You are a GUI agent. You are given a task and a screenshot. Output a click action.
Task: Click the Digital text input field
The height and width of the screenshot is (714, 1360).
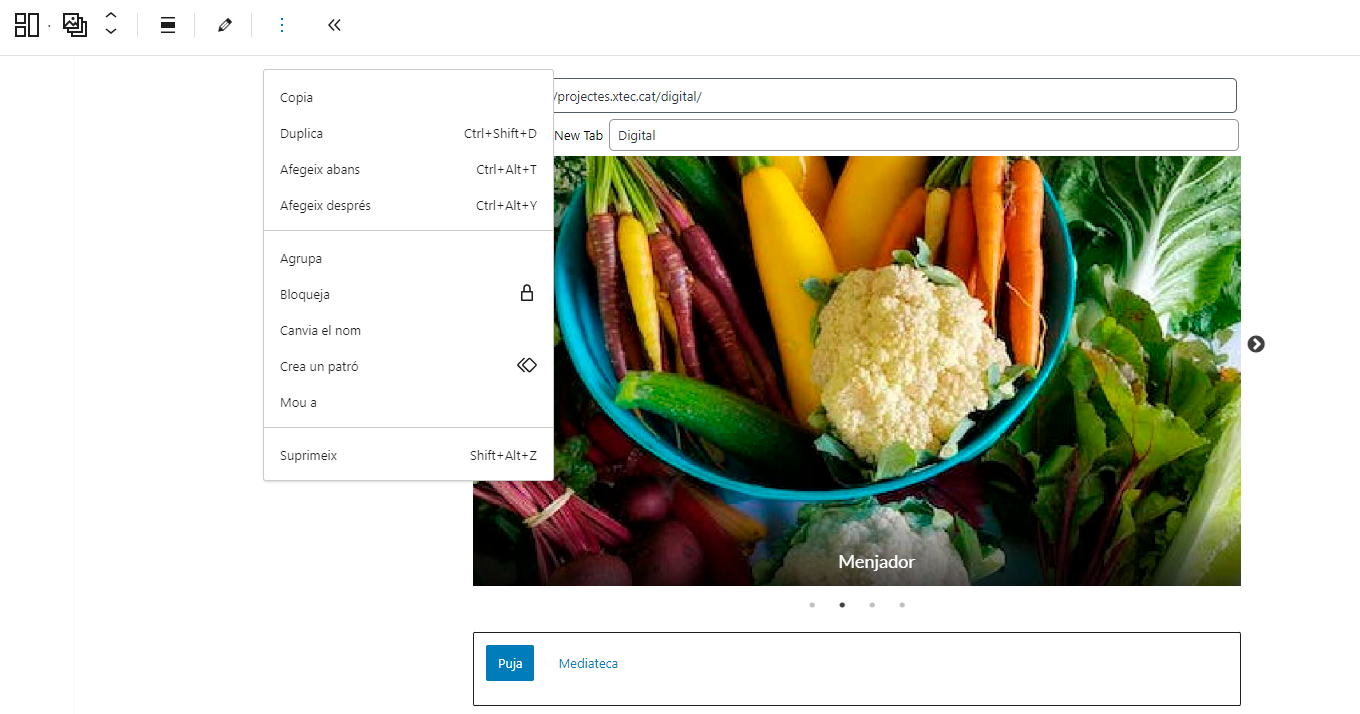tap(922, 135)
